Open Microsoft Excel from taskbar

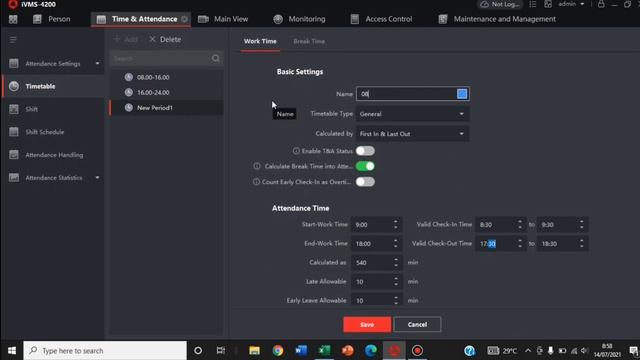tap(324, 351)
